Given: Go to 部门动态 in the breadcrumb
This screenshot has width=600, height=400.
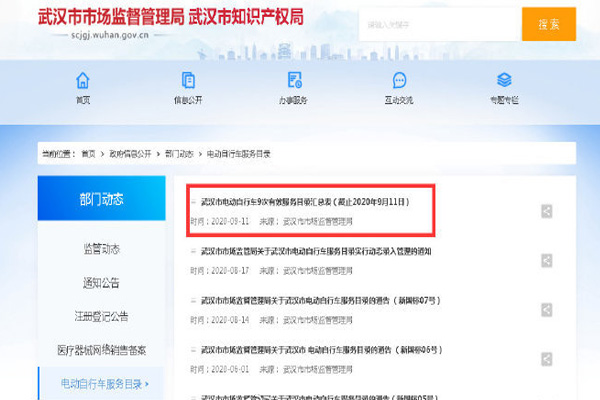Looking at the screenshot, I should tap(179, 154).
